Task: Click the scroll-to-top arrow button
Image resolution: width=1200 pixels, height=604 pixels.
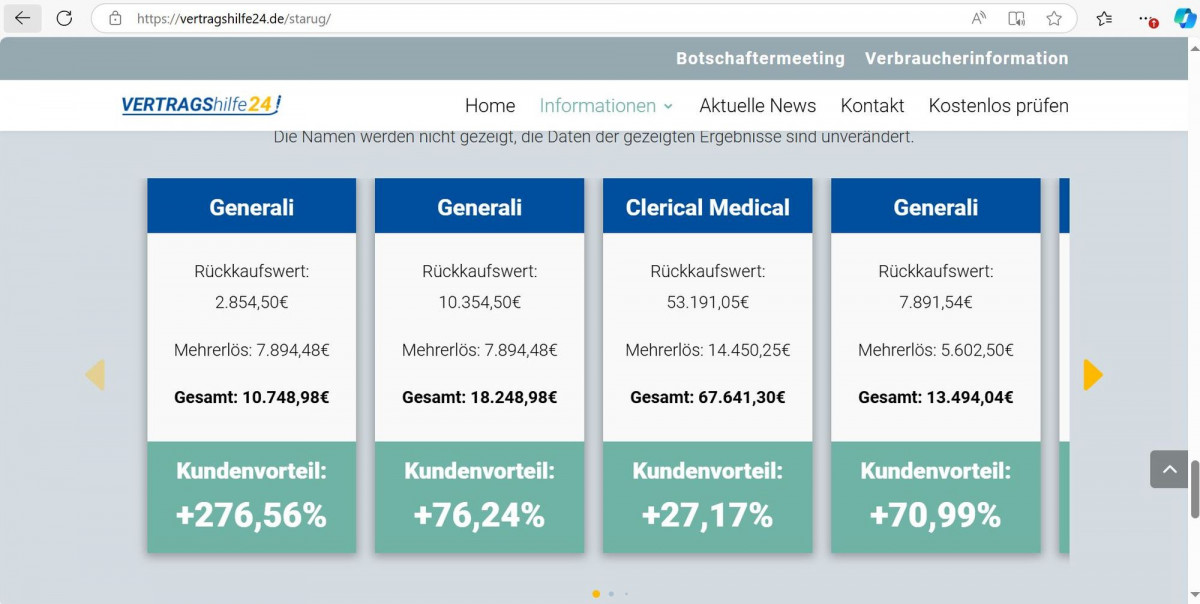Action: 1168,469
